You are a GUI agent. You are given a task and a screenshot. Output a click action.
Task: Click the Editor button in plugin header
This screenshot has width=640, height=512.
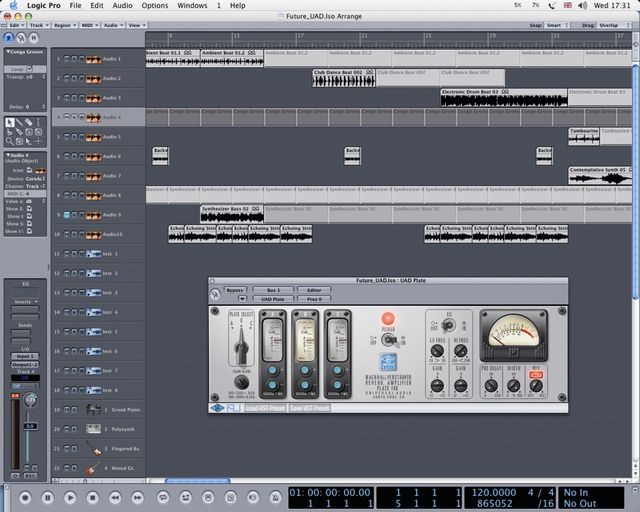pos(314,290)
